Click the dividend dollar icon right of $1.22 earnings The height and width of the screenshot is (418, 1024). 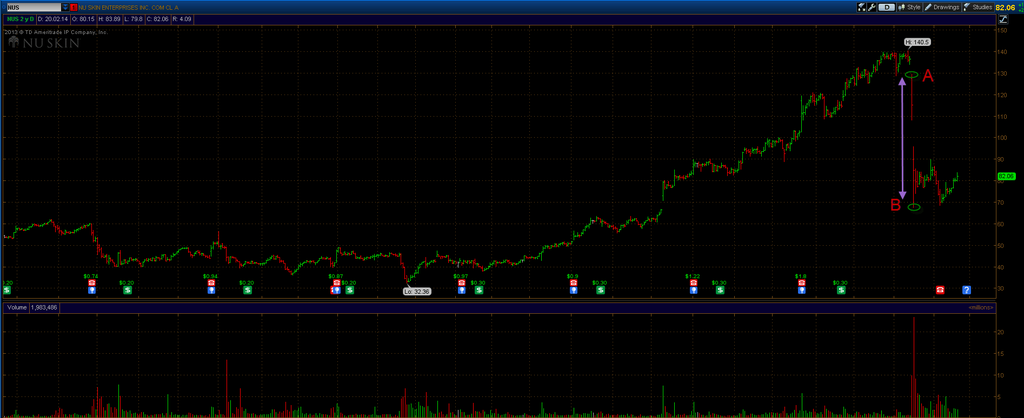[x=720, y=290]
